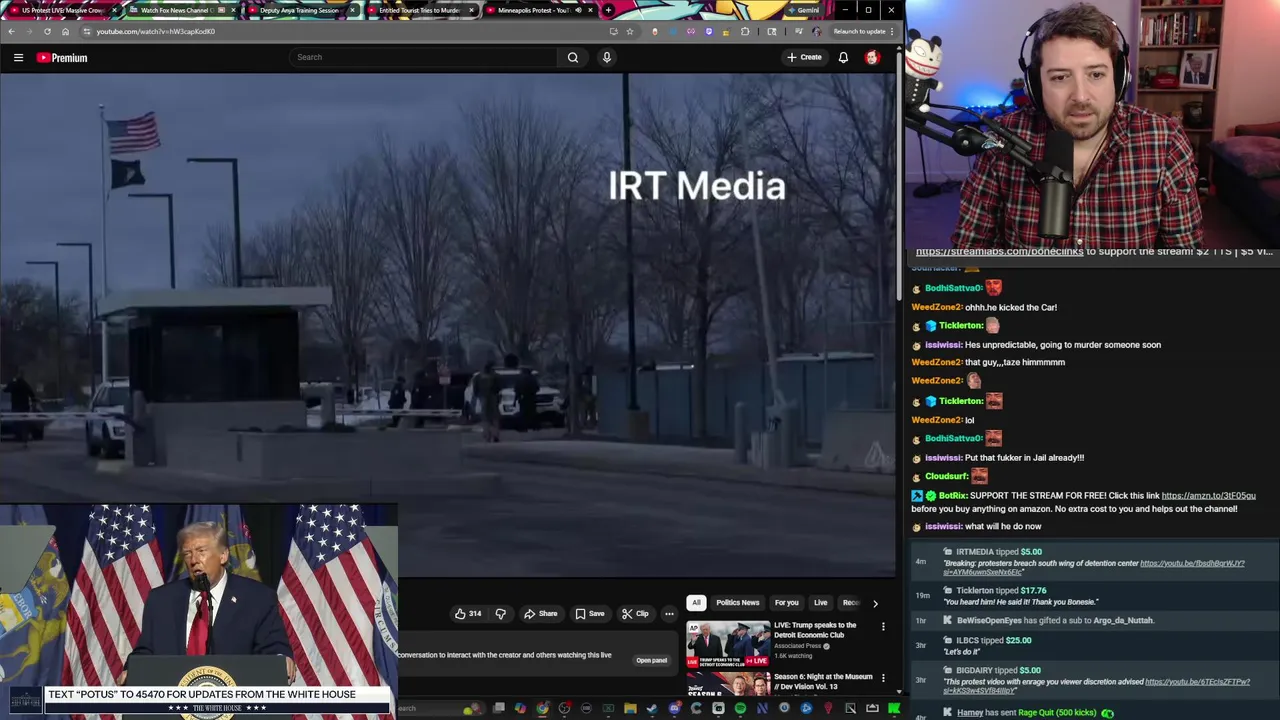Open browser home page

[66, 31]
